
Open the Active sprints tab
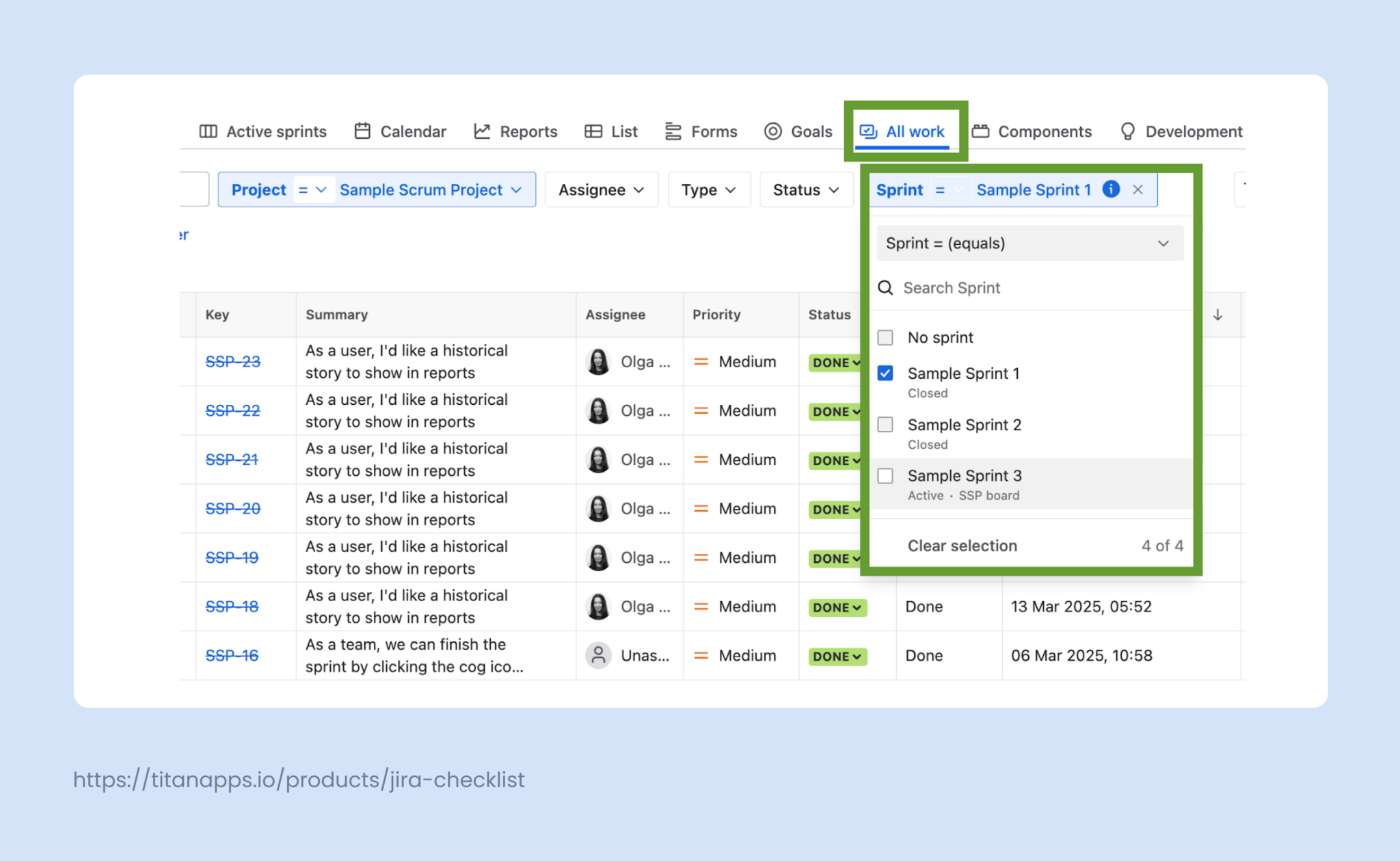click(263, 131)
